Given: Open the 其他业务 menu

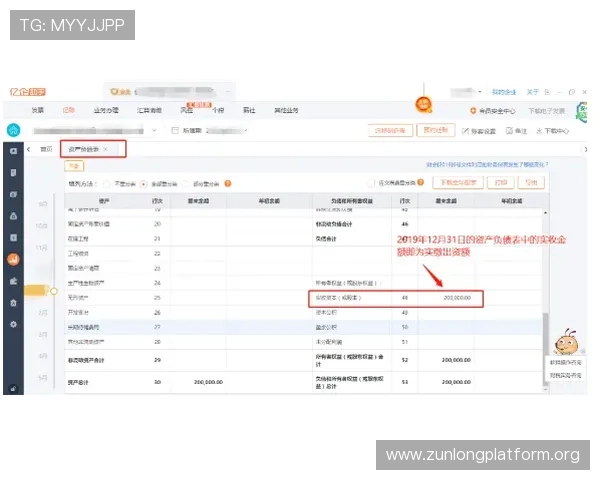Looking at the screenshot, I should click(x=286, y=110).
